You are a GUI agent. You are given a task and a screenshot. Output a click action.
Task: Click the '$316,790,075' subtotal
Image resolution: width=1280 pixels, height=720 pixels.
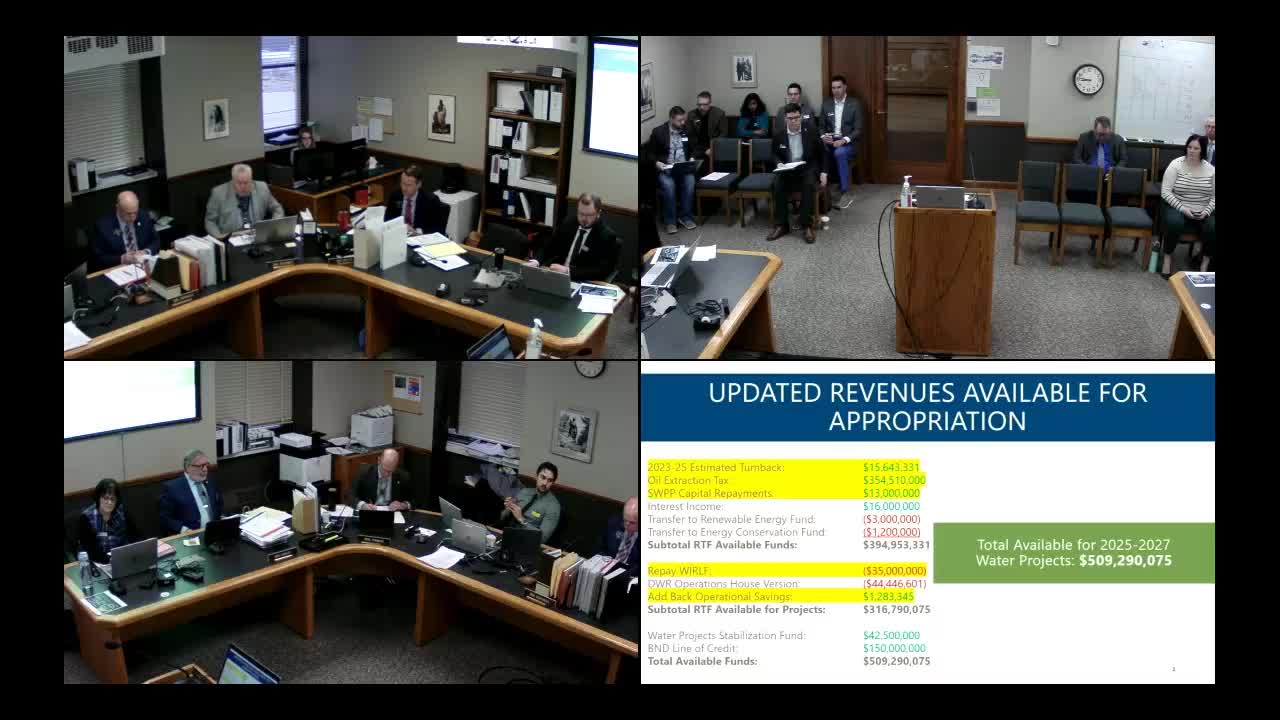tap(896, 609)
